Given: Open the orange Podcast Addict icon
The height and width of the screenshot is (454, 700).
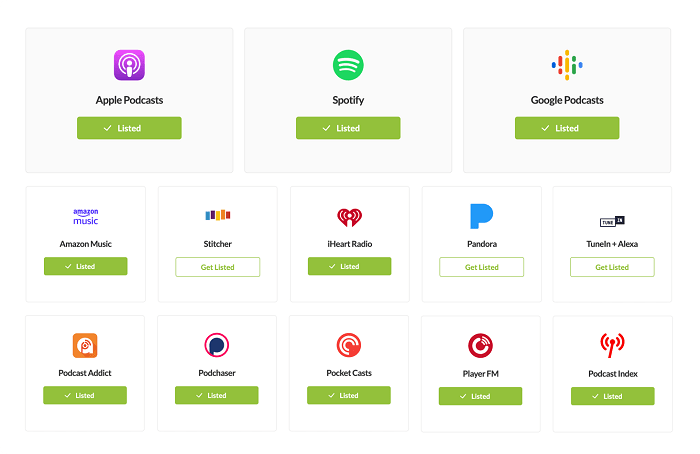Looking at the screenshot, I should (85, 346).
